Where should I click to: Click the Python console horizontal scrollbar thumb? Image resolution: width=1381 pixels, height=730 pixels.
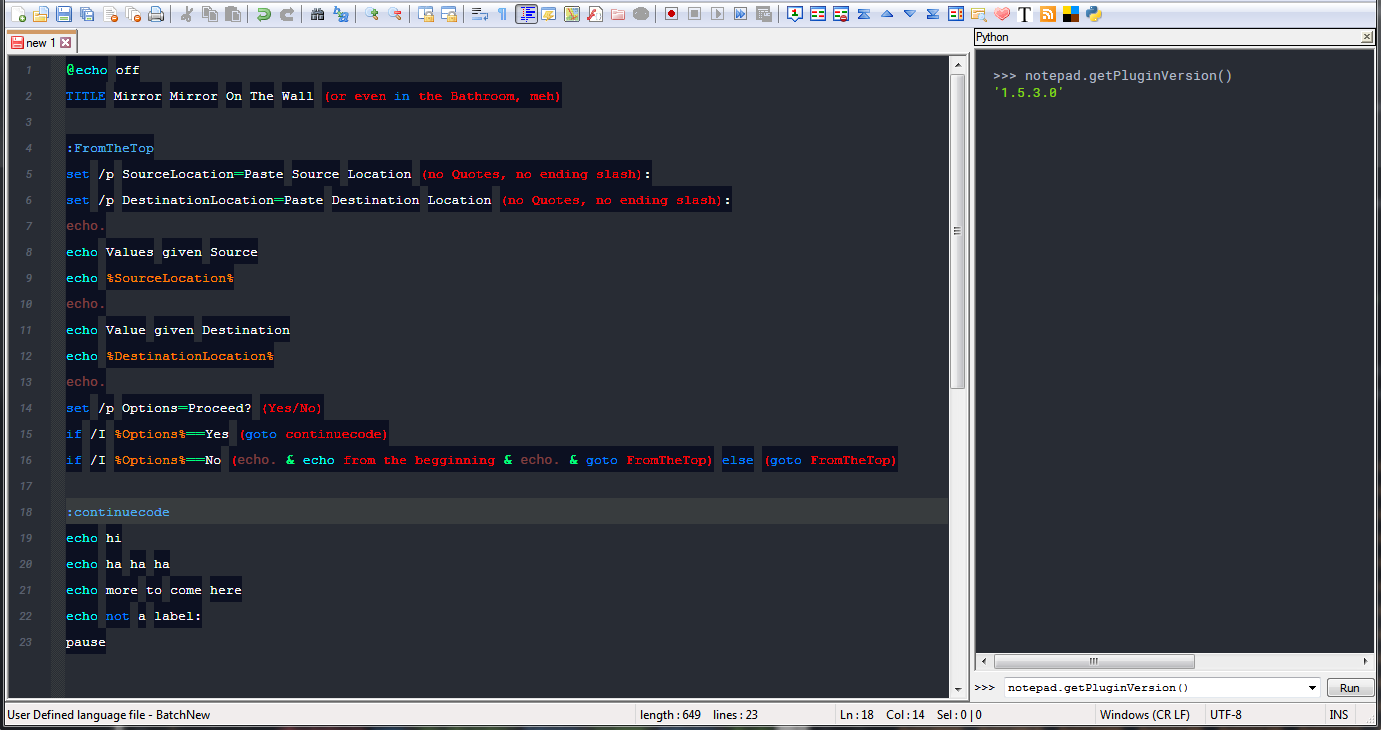[1094, 661]
